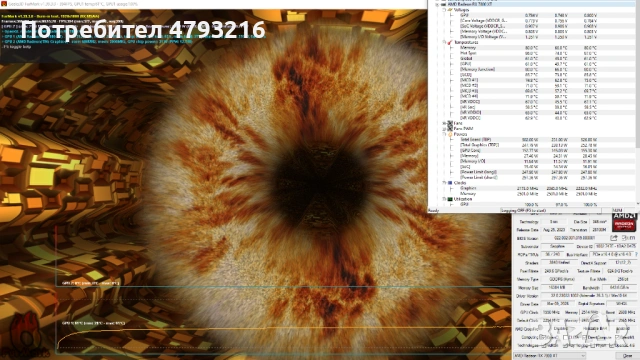The image size is (640, 360).
Task: Select the SoC Voltage row
Action: (x=531, y=26)
